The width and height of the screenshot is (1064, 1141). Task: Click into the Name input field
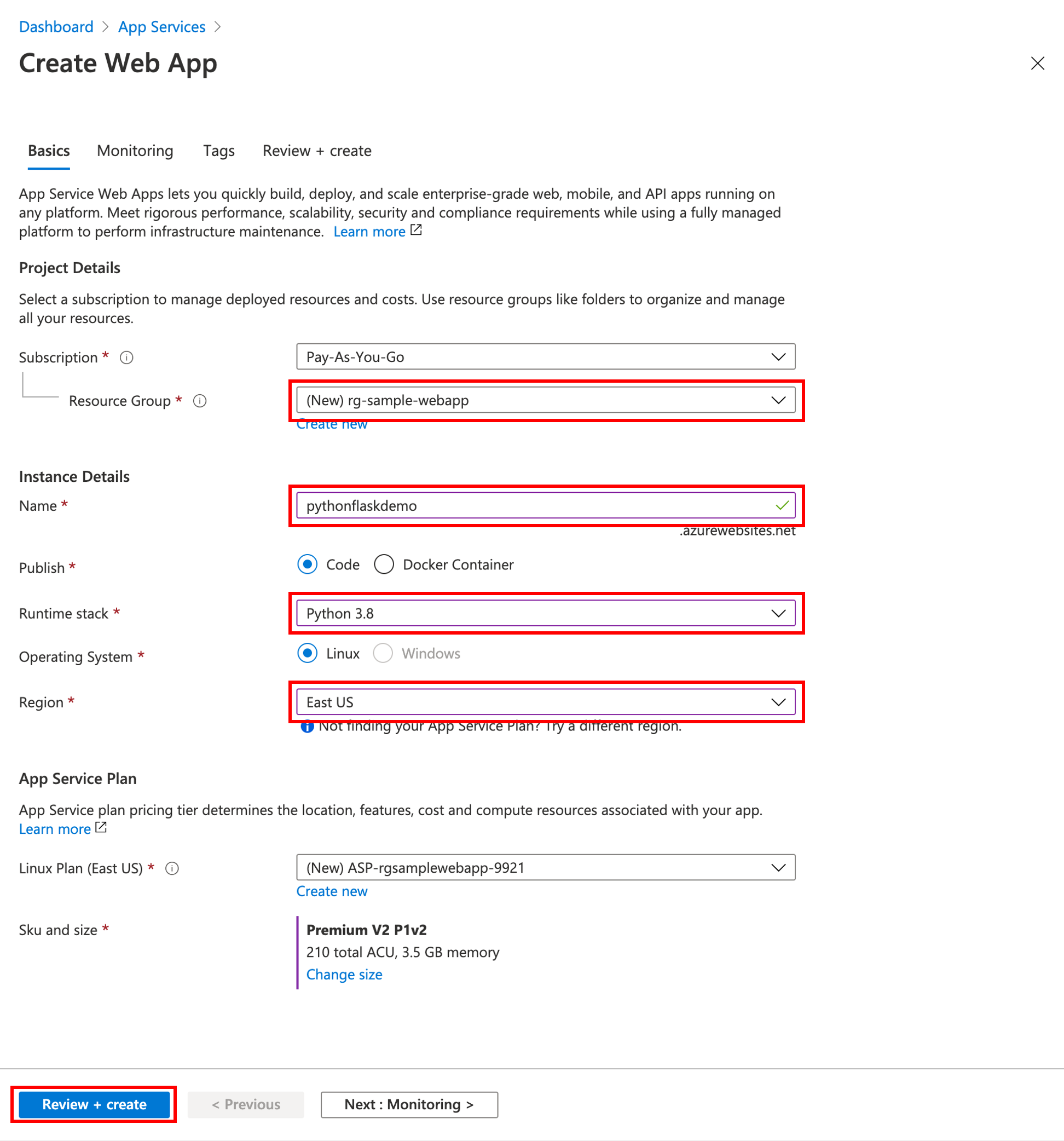click(534, 506)
